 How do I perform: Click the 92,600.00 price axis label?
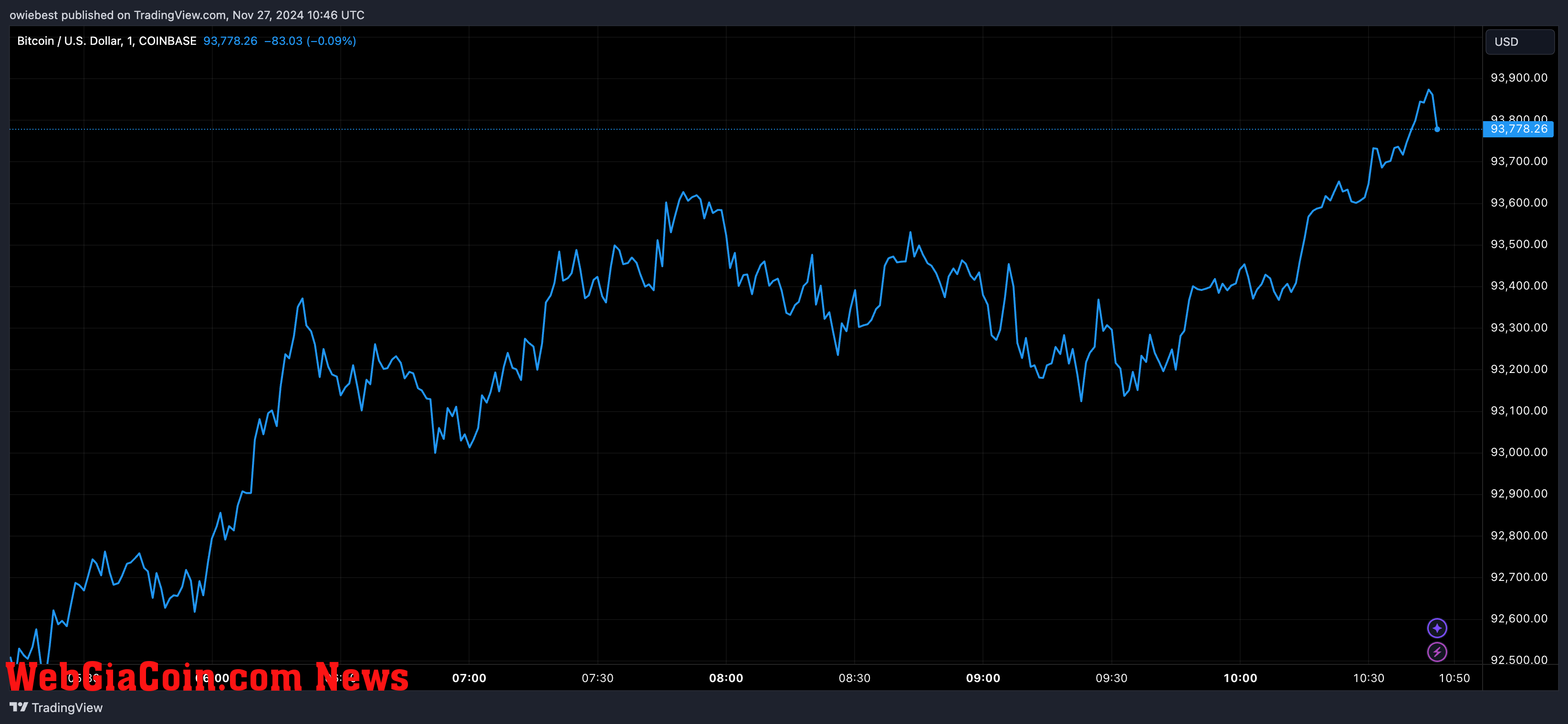1519,618
